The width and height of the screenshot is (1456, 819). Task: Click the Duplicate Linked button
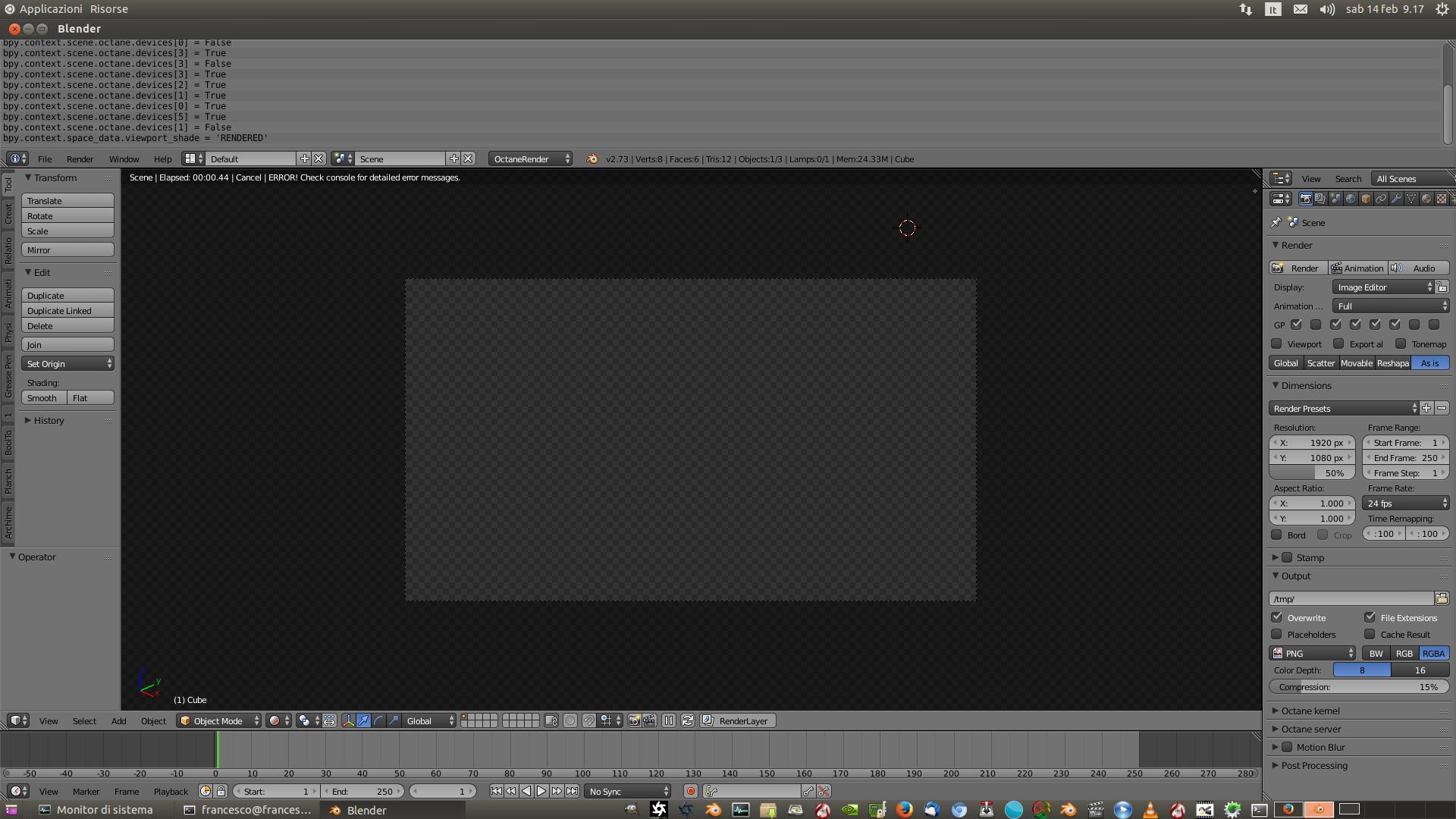point(67,310)
